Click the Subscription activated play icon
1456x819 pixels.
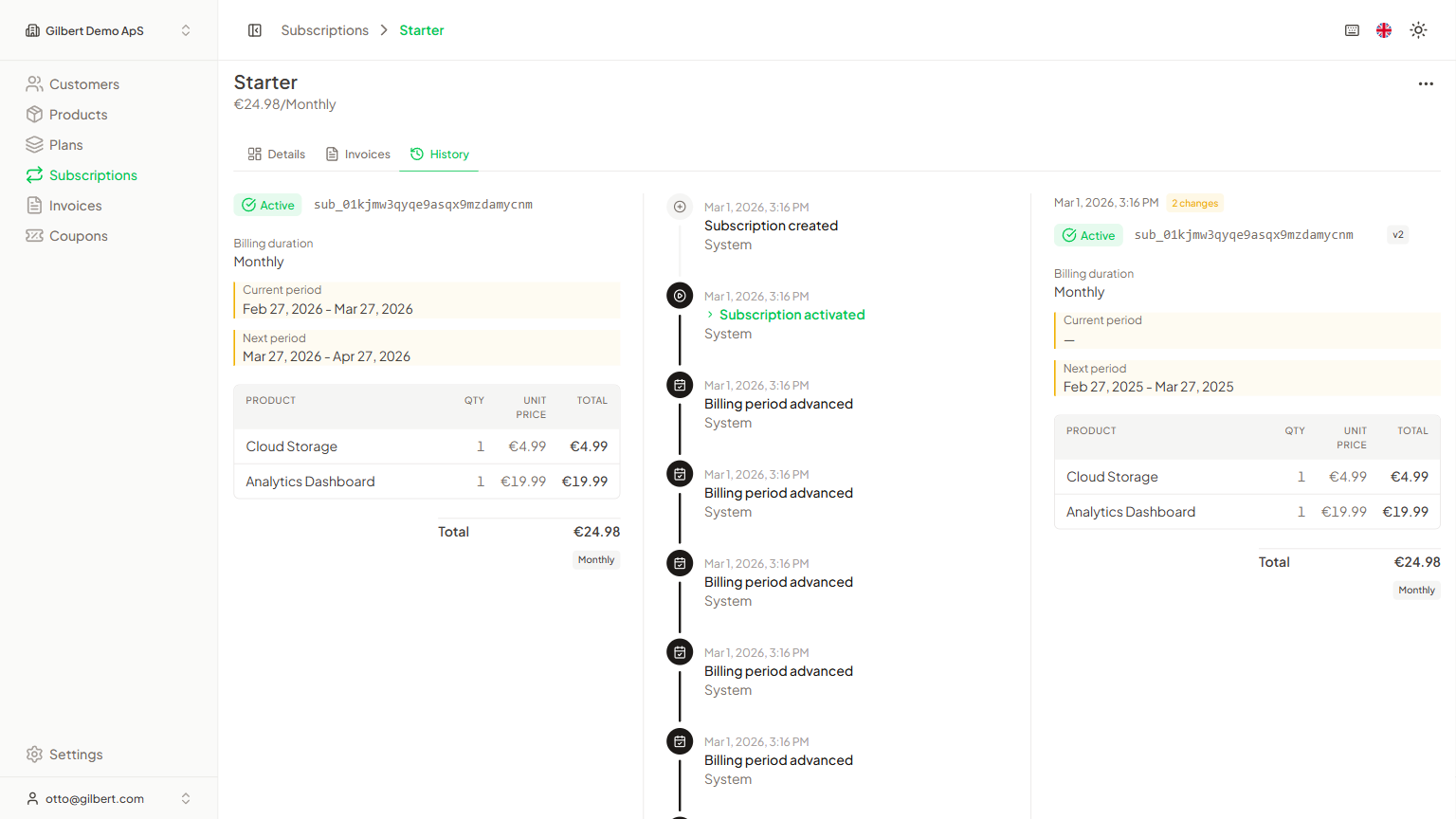click(680, 296)
